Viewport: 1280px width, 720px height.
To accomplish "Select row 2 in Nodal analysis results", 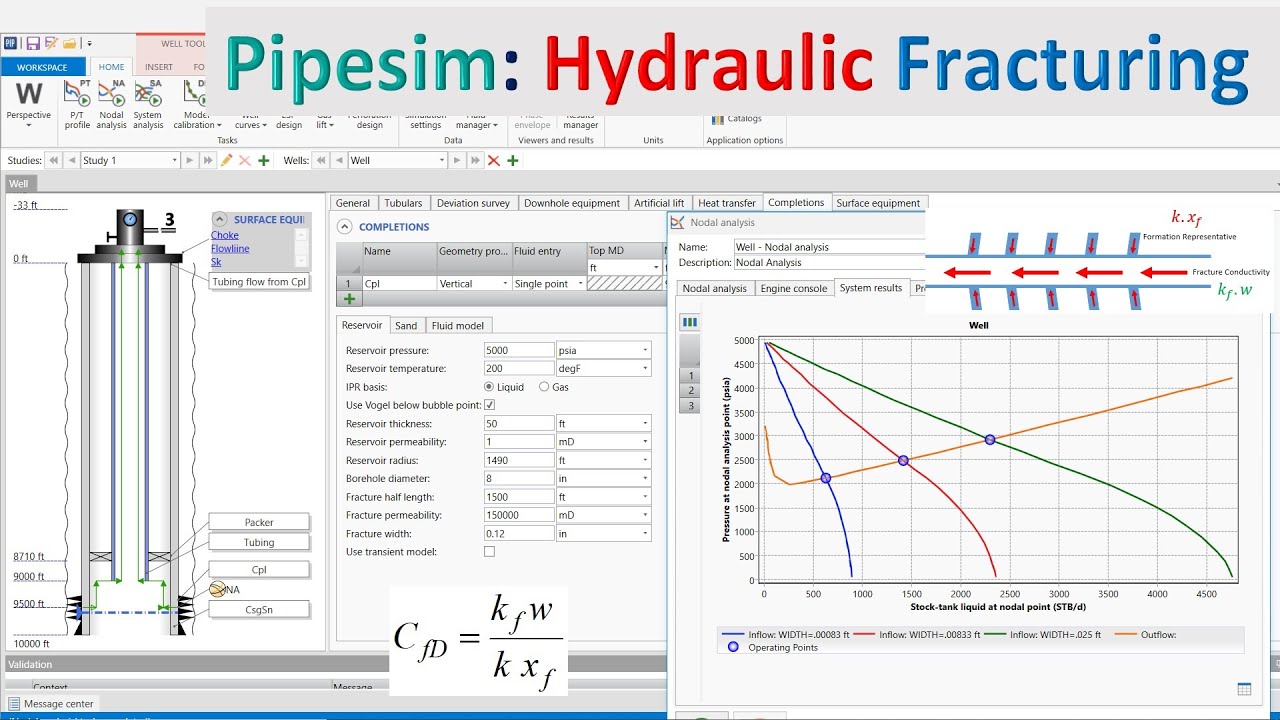I will [x=689, y=390].
